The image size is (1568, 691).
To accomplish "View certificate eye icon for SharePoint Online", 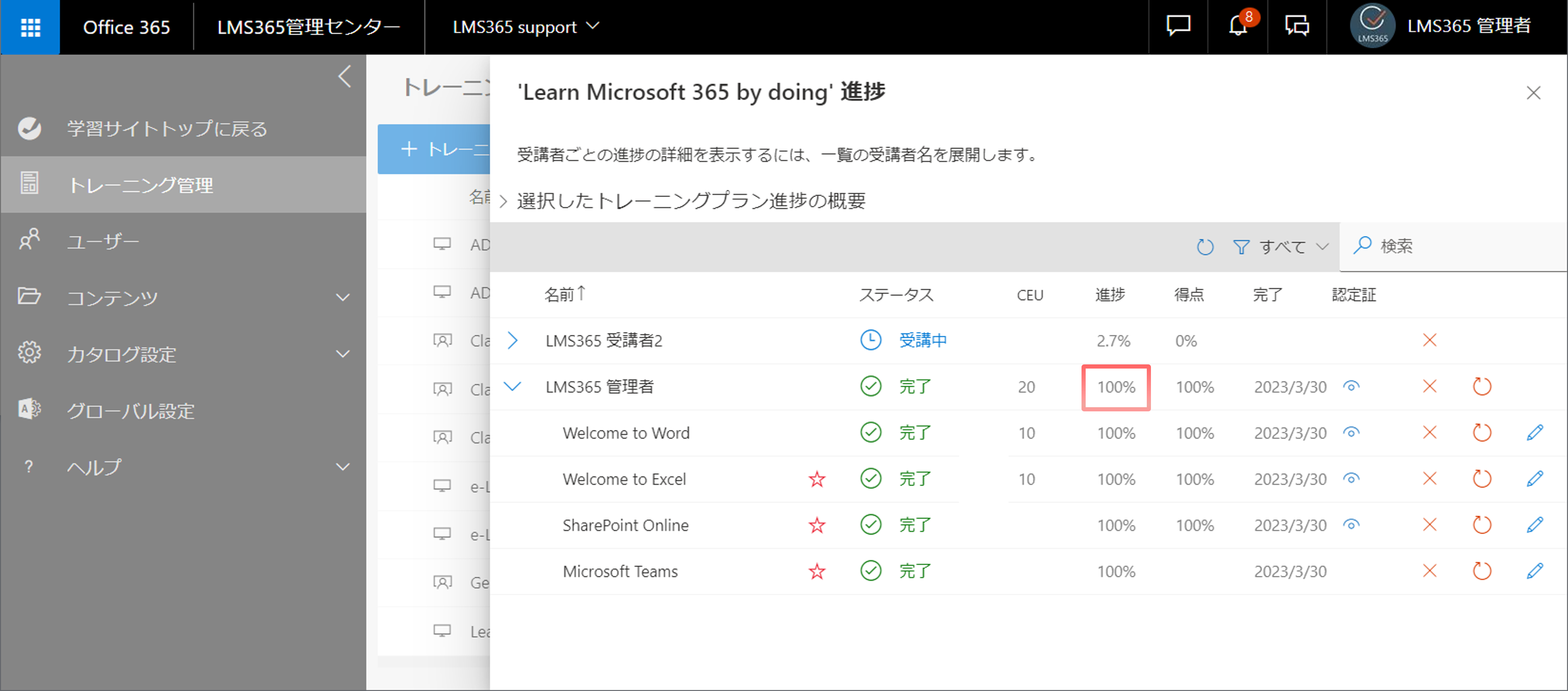I will [x=1351, y=525].
